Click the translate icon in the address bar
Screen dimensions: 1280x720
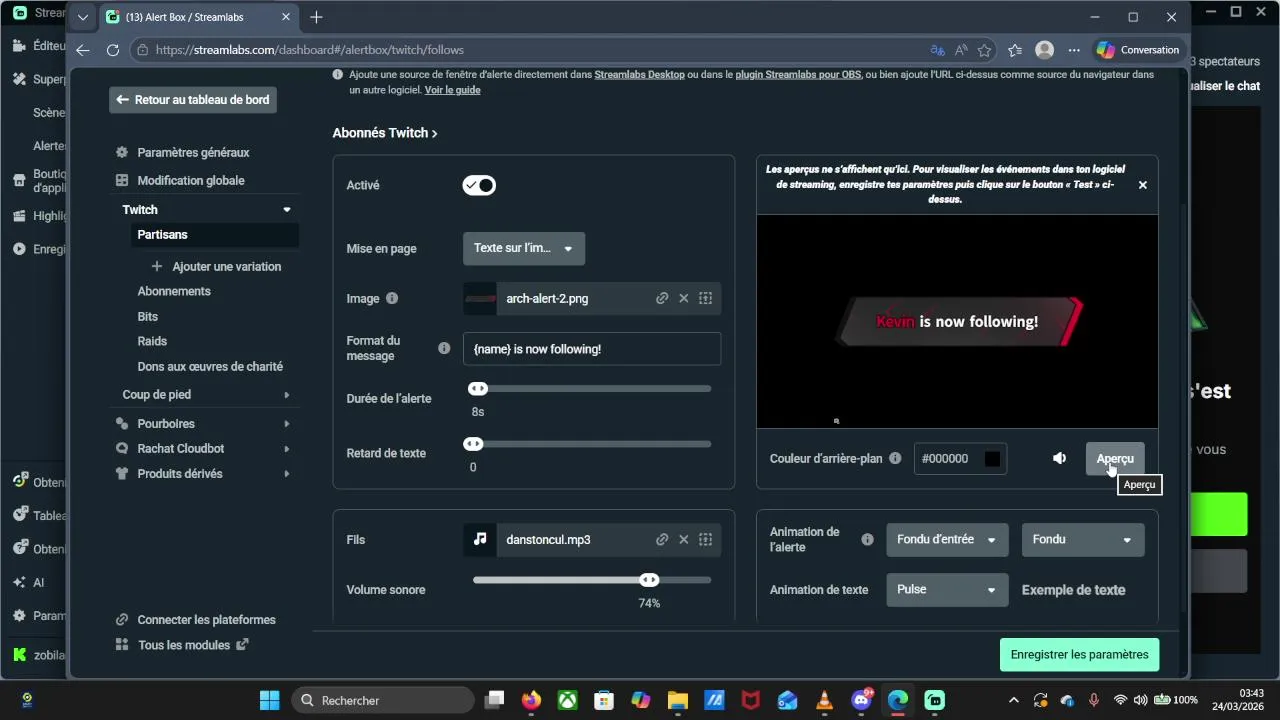(937, 50)
